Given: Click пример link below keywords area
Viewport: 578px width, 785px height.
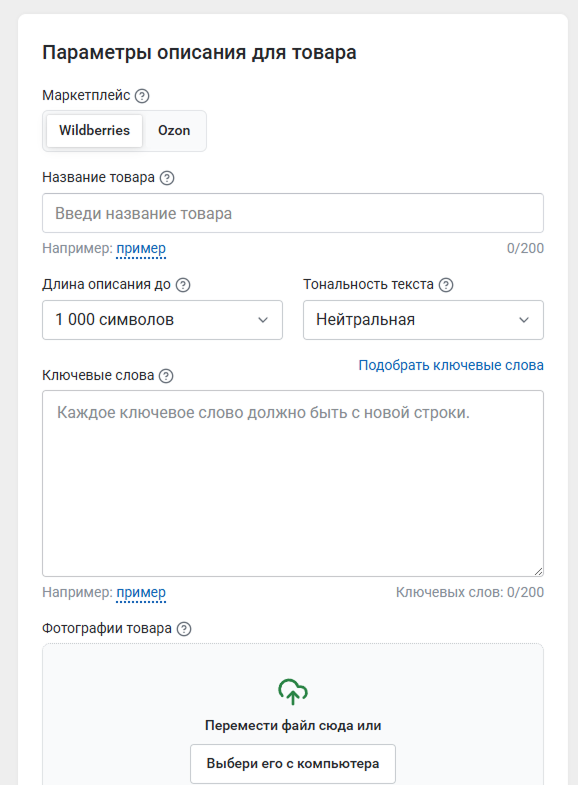Looking at the screenshot, I should click(x=141, y=592).
